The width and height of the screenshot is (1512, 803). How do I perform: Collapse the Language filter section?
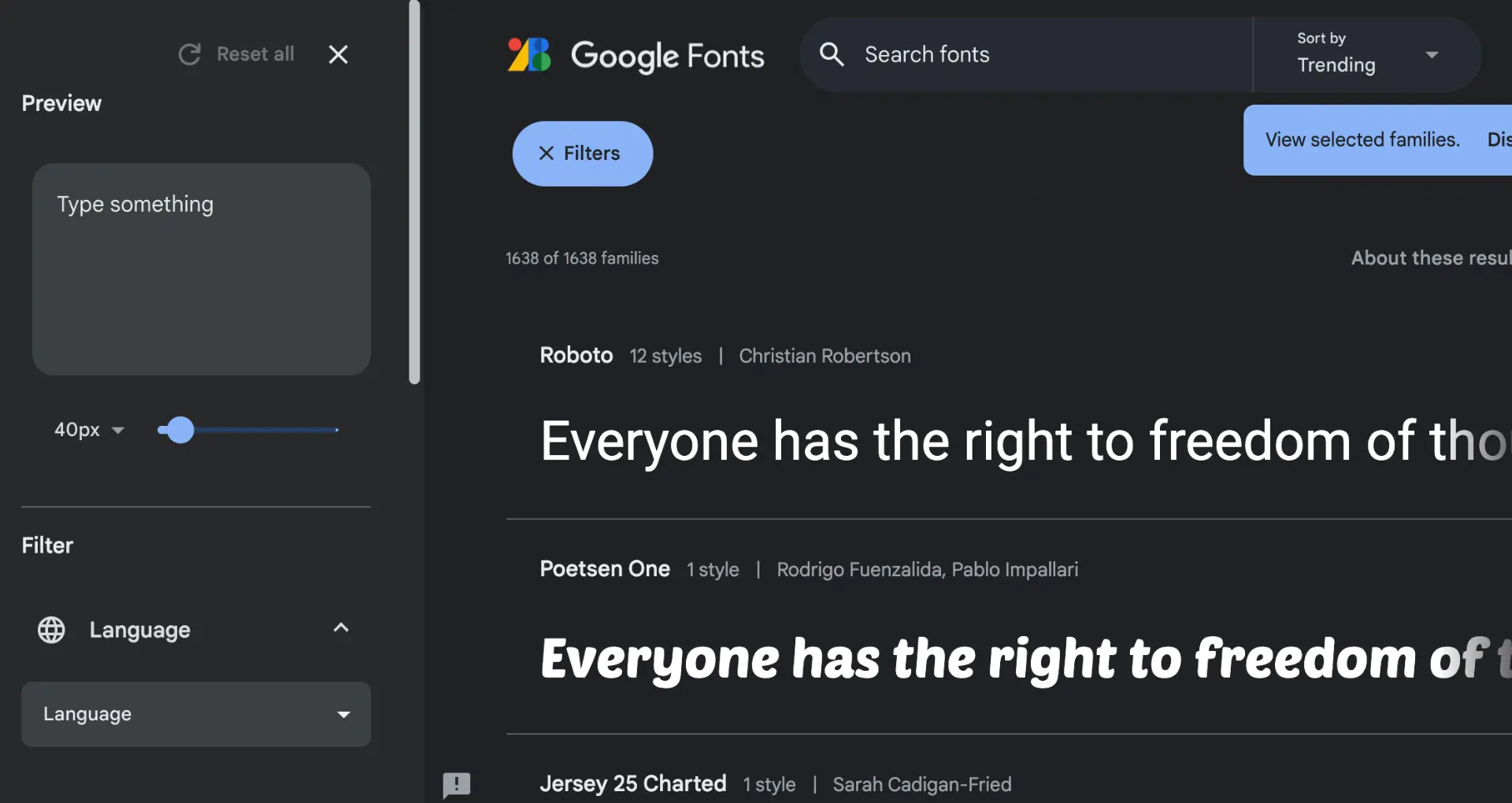[x=341, y=627]
